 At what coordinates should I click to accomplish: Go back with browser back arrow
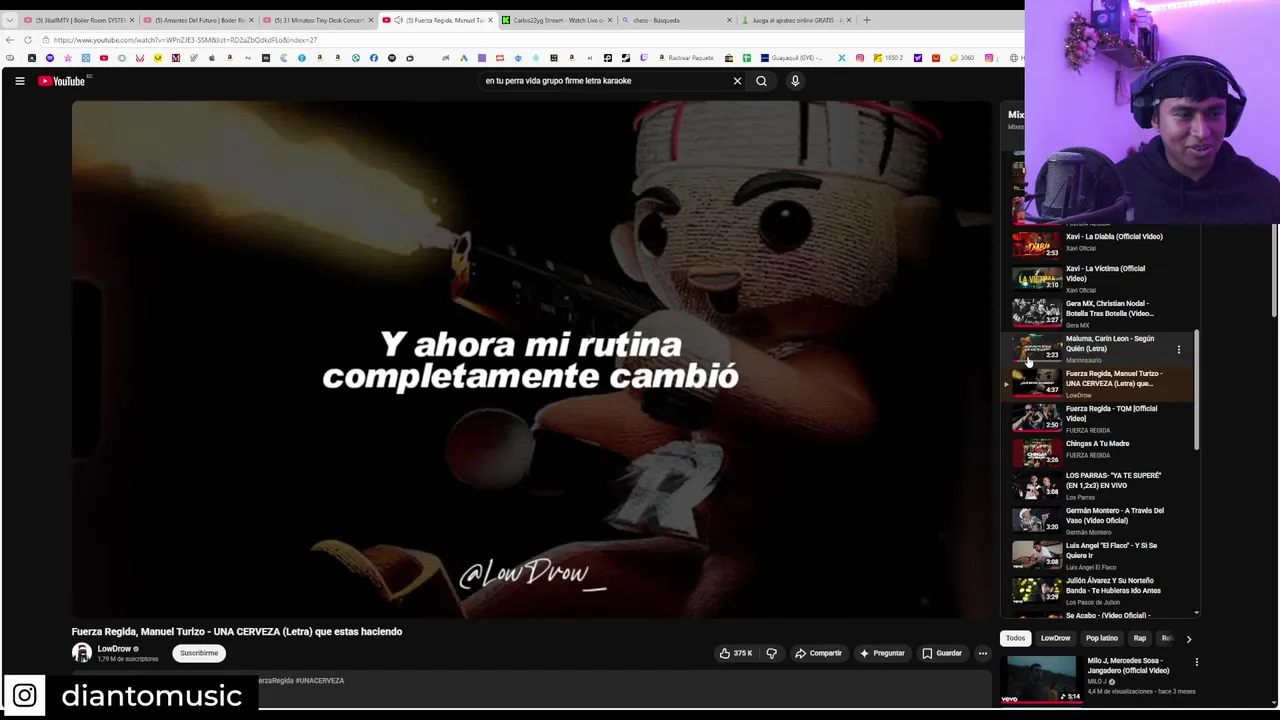tap(10, 40)
